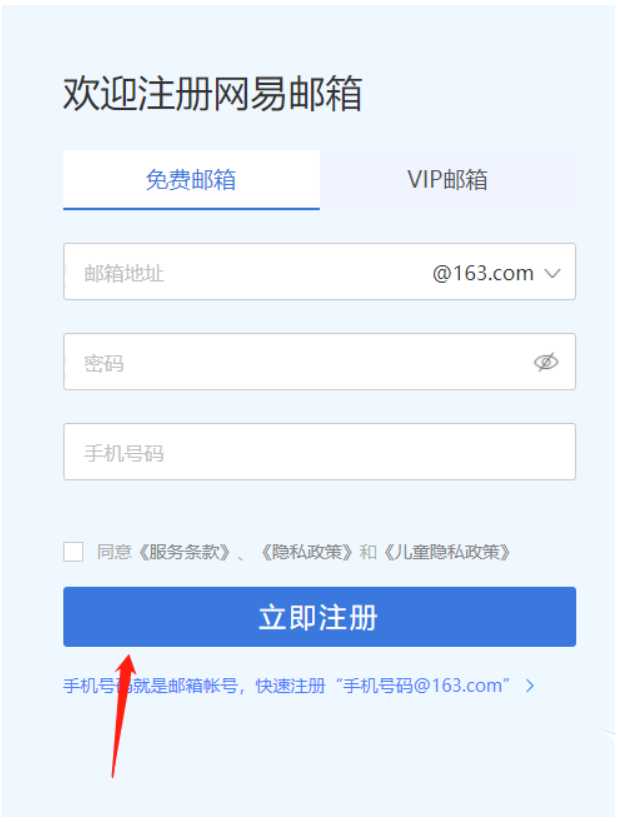
Task: Click the blue 立即注册 button
Action: [x=320, y=616]
